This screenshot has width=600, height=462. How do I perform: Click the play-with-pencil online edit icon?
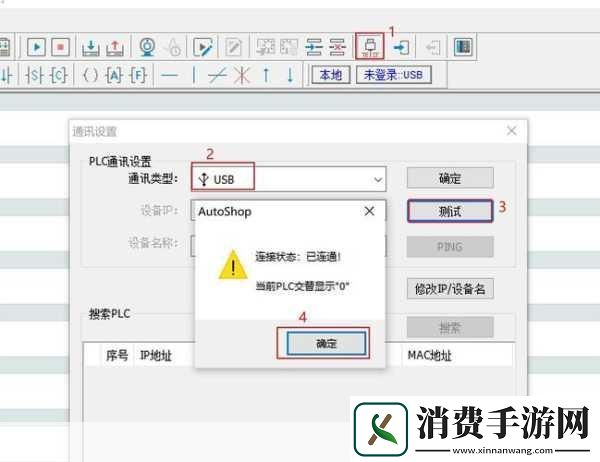point(203,47)
